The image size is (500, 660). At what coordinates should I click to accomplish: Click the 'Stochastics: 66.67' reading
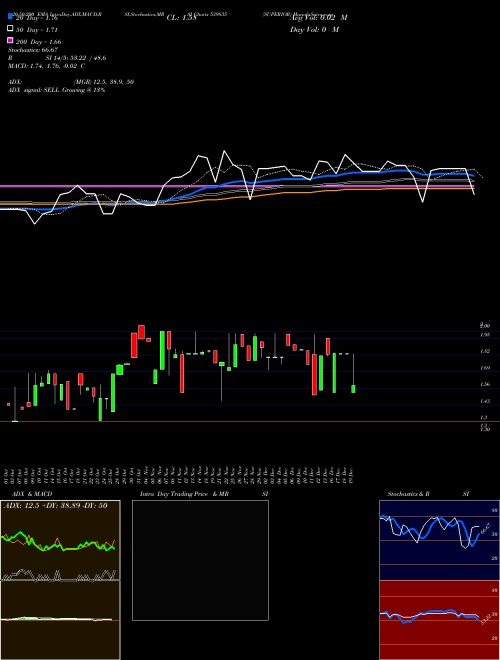33,50
